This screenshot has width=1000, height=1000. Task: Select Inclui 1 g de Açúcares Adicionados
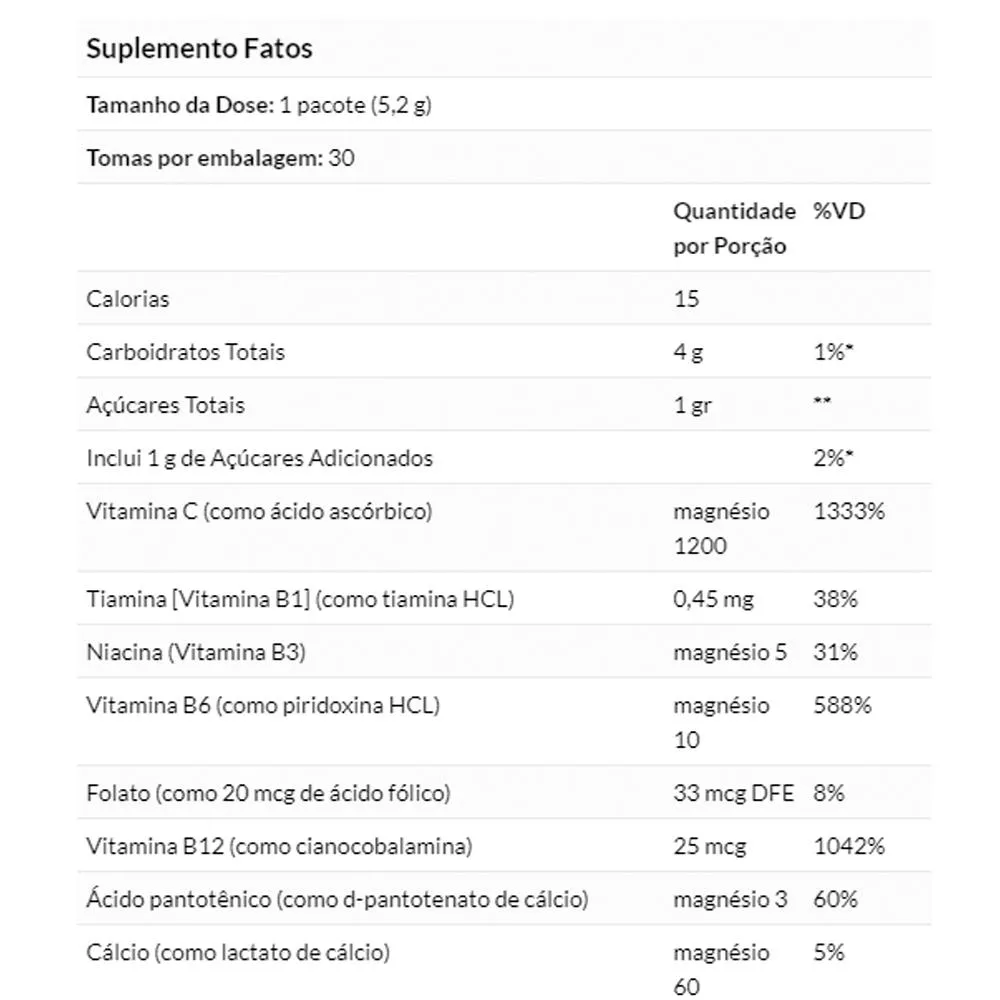point(260,458)
